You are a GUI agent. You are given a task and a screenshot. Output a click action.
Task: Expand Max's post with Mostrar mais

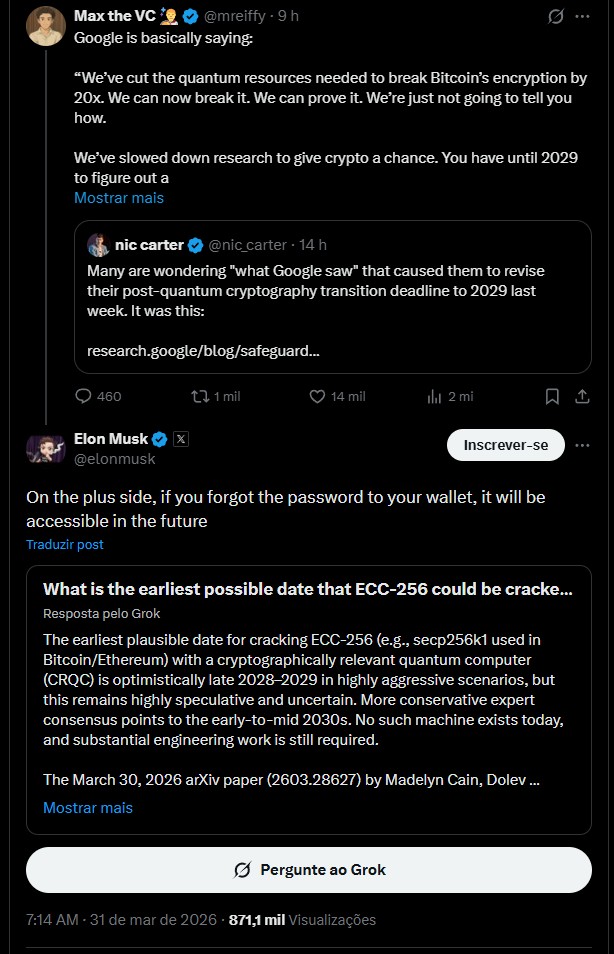point(119,198)
